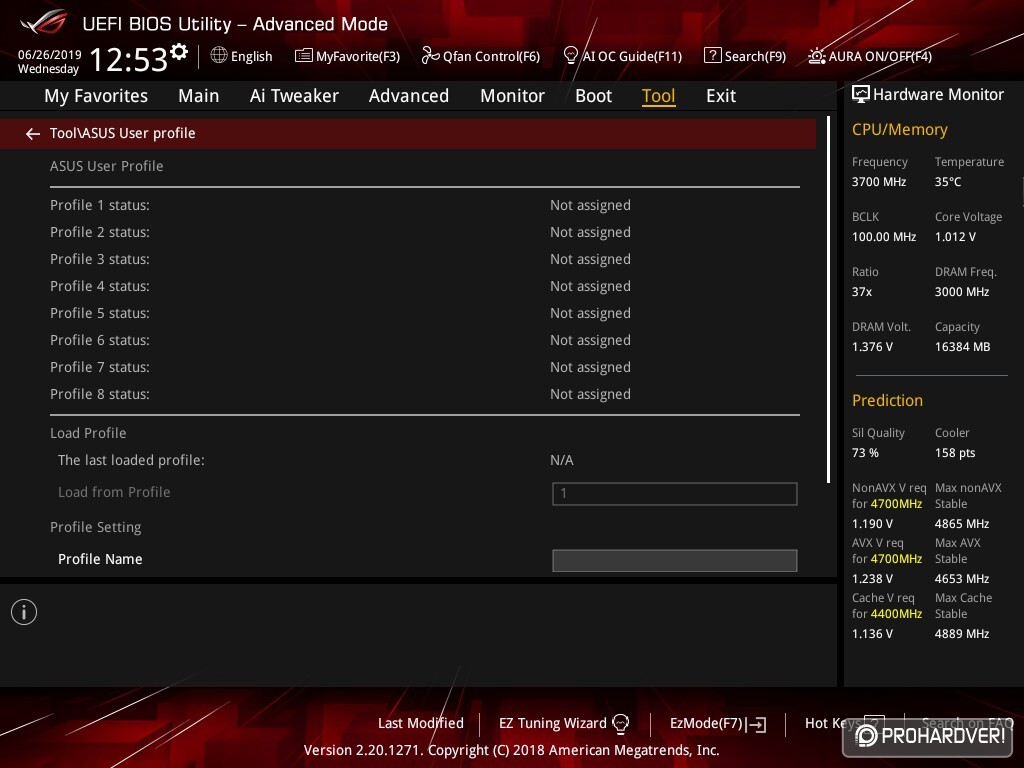This screenshot has width=1024, height=768.
Task: Click the Hardware Monitor display icon
Action: tap(861, 95)
